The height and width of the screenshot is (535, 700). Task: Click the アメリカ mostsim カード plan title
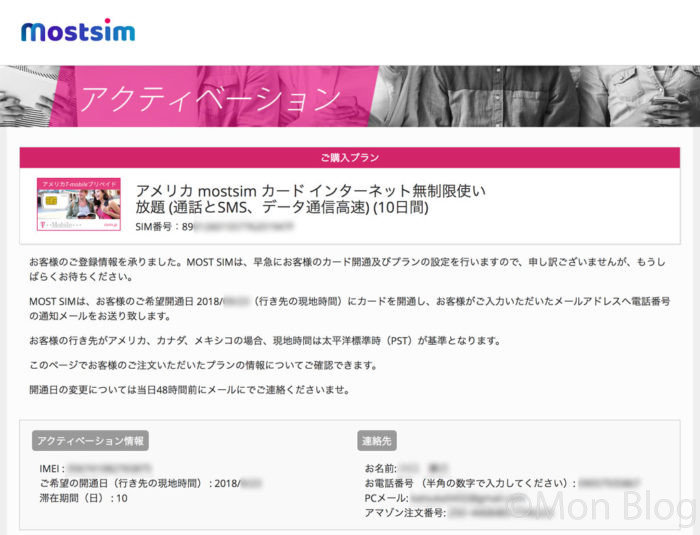point(310,199)
